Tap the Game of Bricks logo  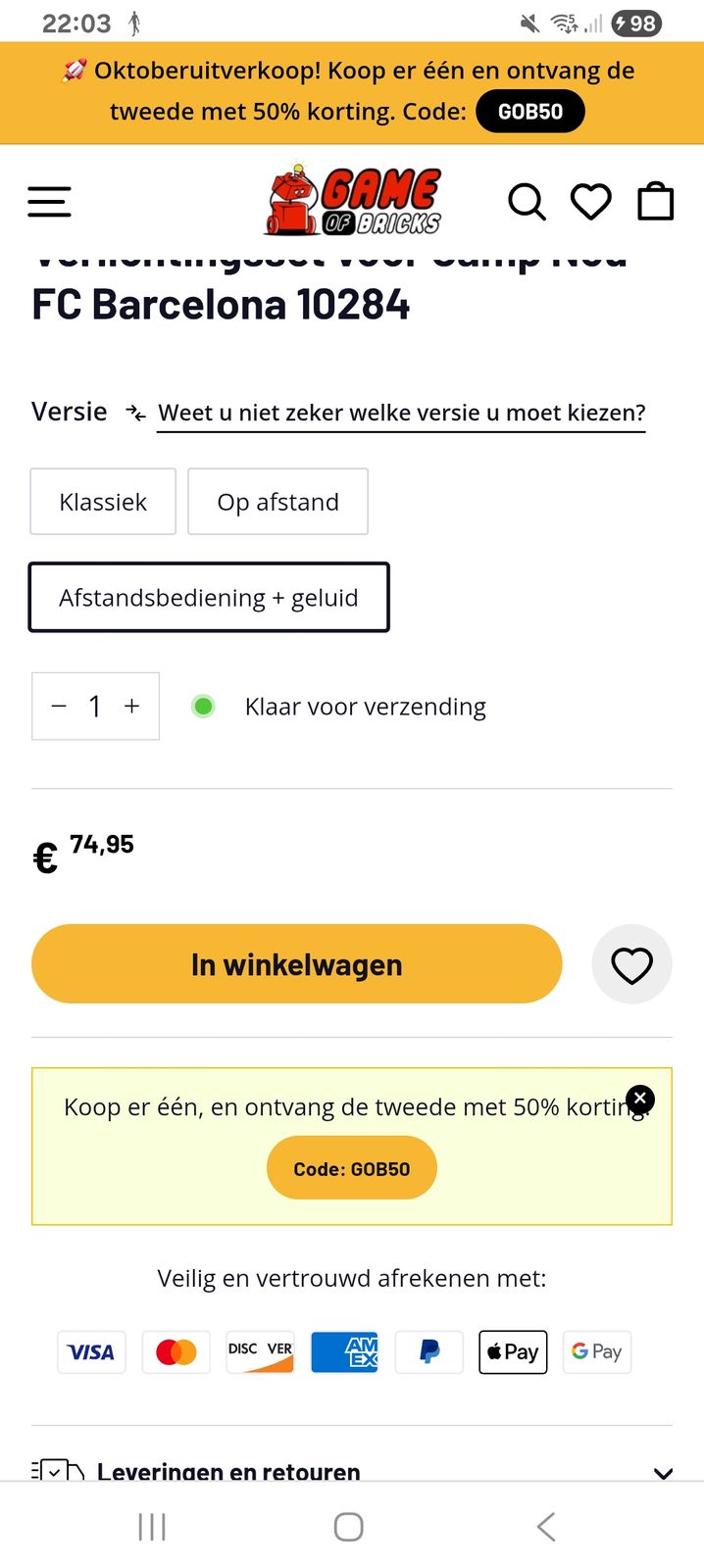[353, 201]
